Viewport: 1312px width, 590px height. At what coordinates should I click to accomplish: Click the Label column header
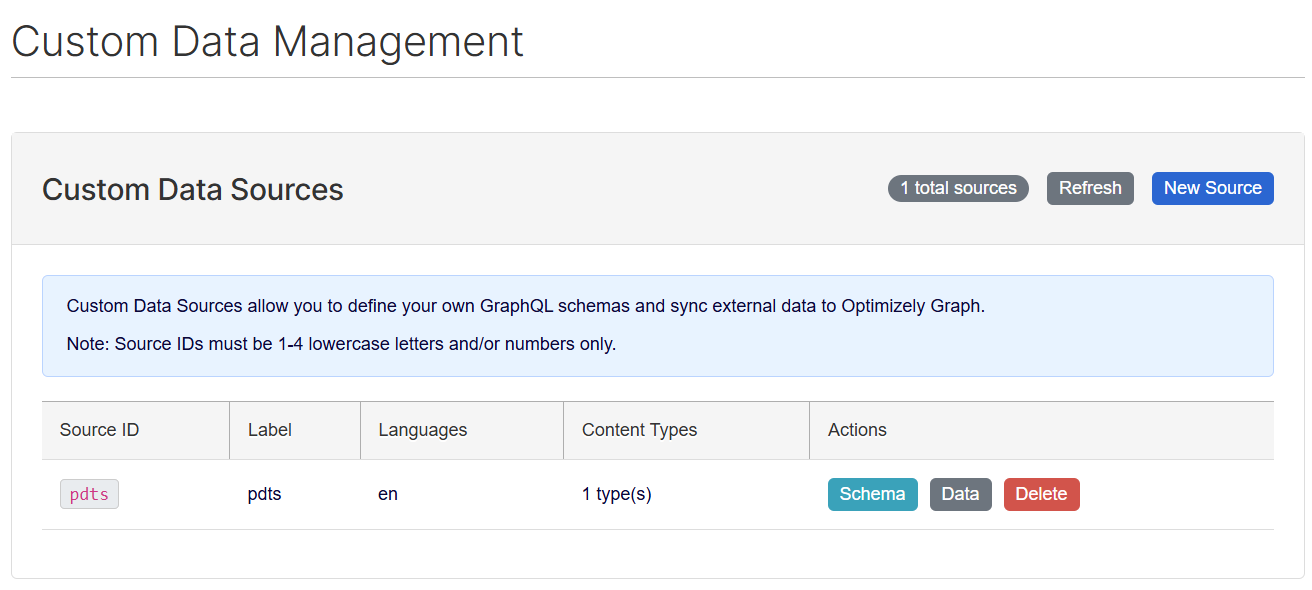click(x=270, y=430)
